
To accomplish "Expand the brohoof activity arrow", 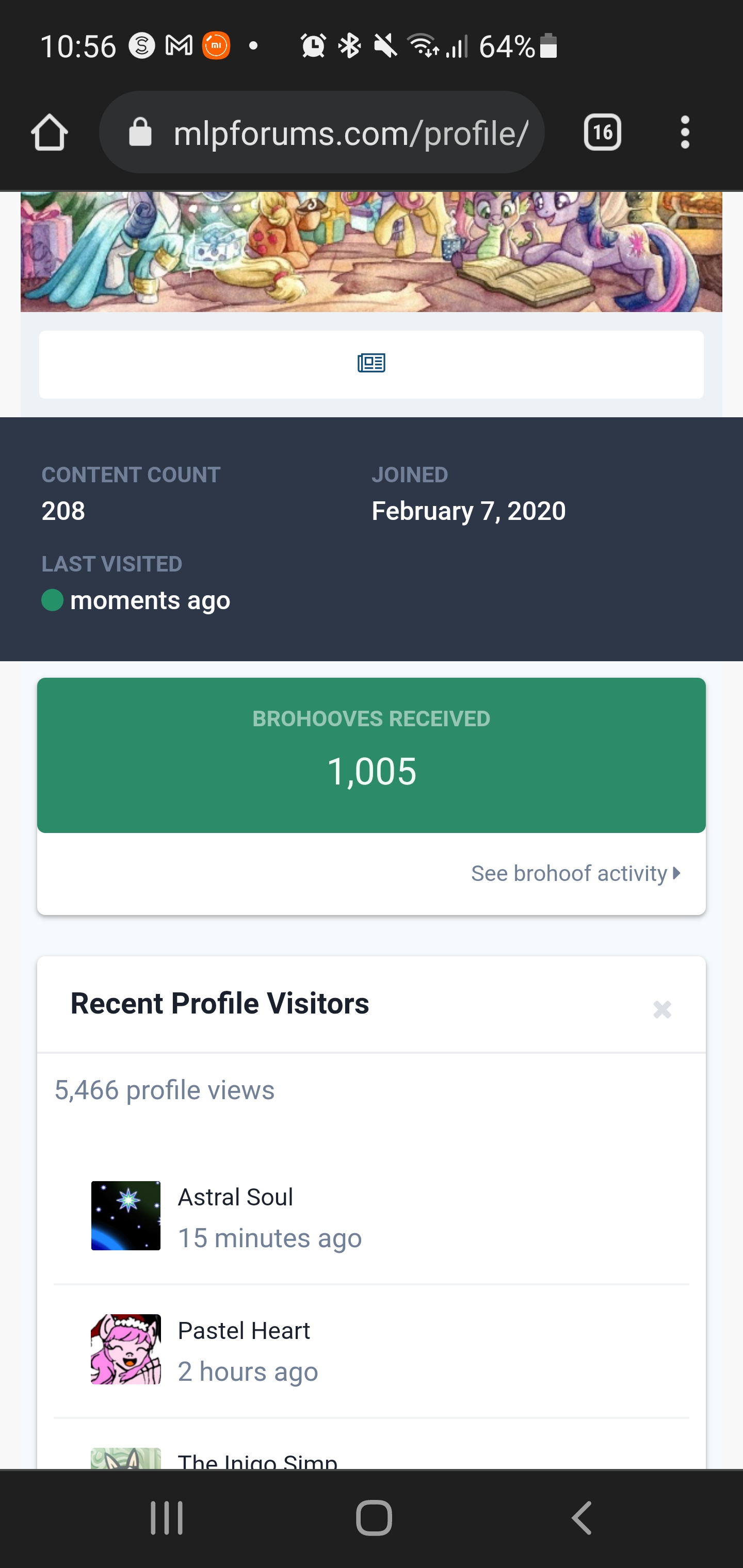I will 676,873.
